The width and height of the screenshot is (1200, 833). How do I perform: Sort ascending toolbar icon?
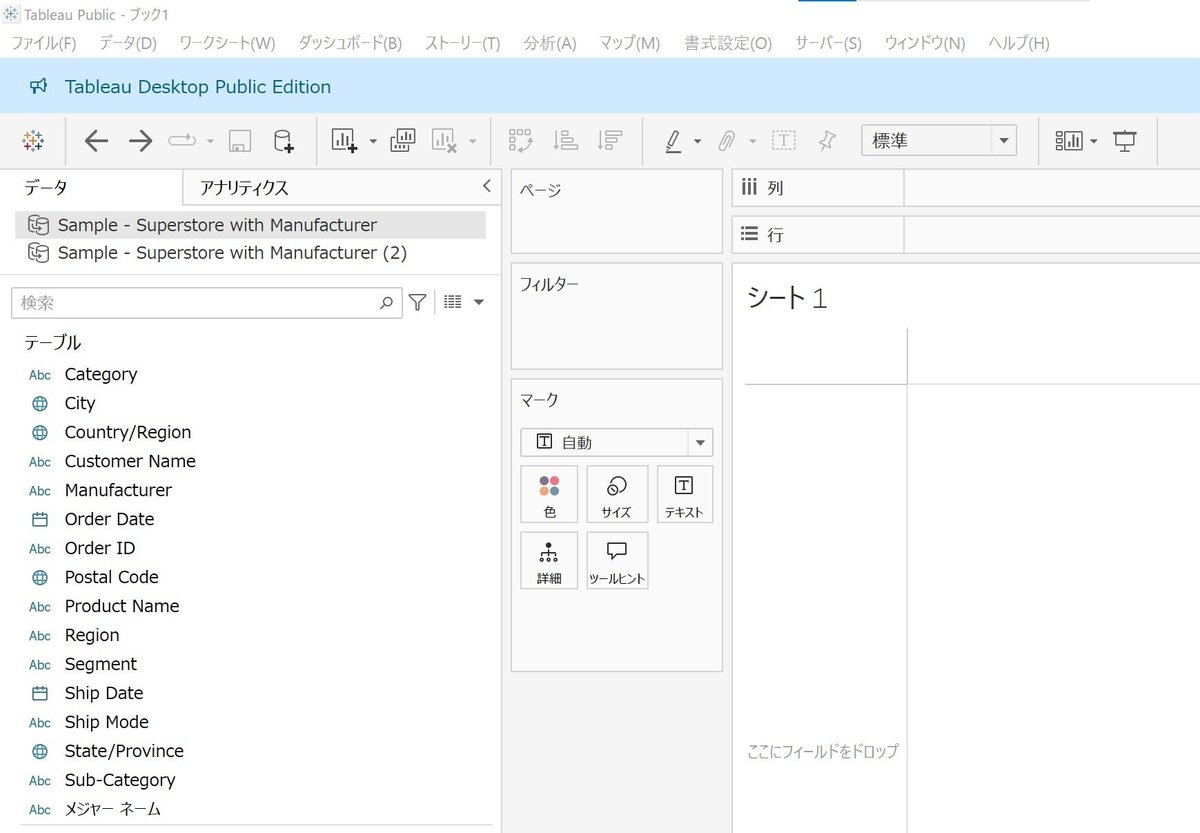click(565, 141)
